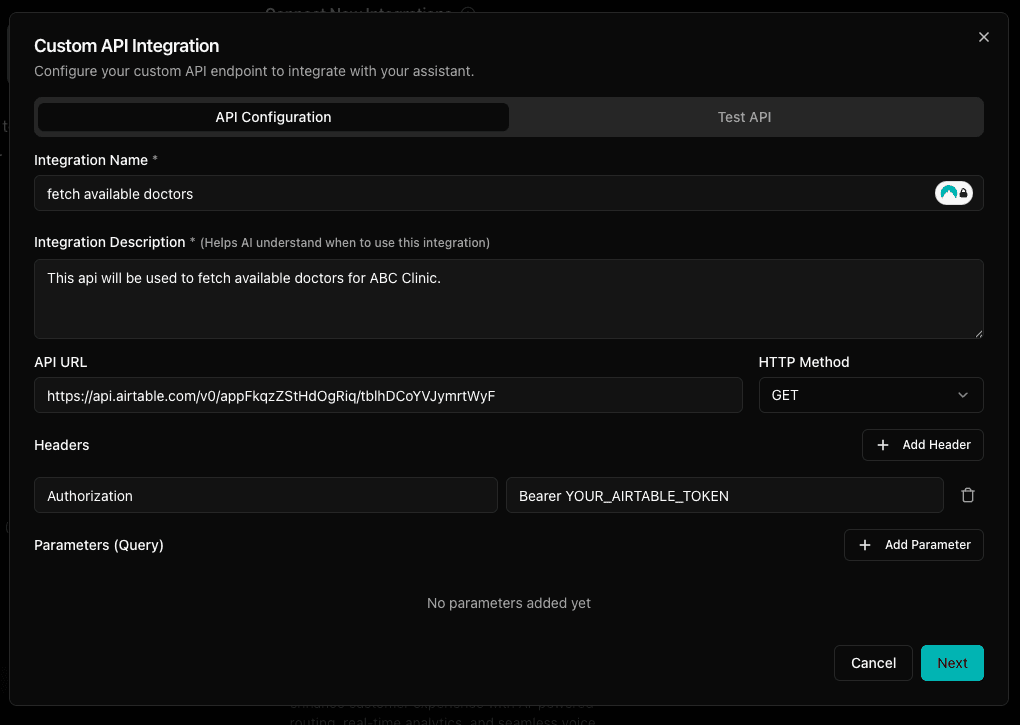
Task: Click the Add Header button
Action: [922, 444]
